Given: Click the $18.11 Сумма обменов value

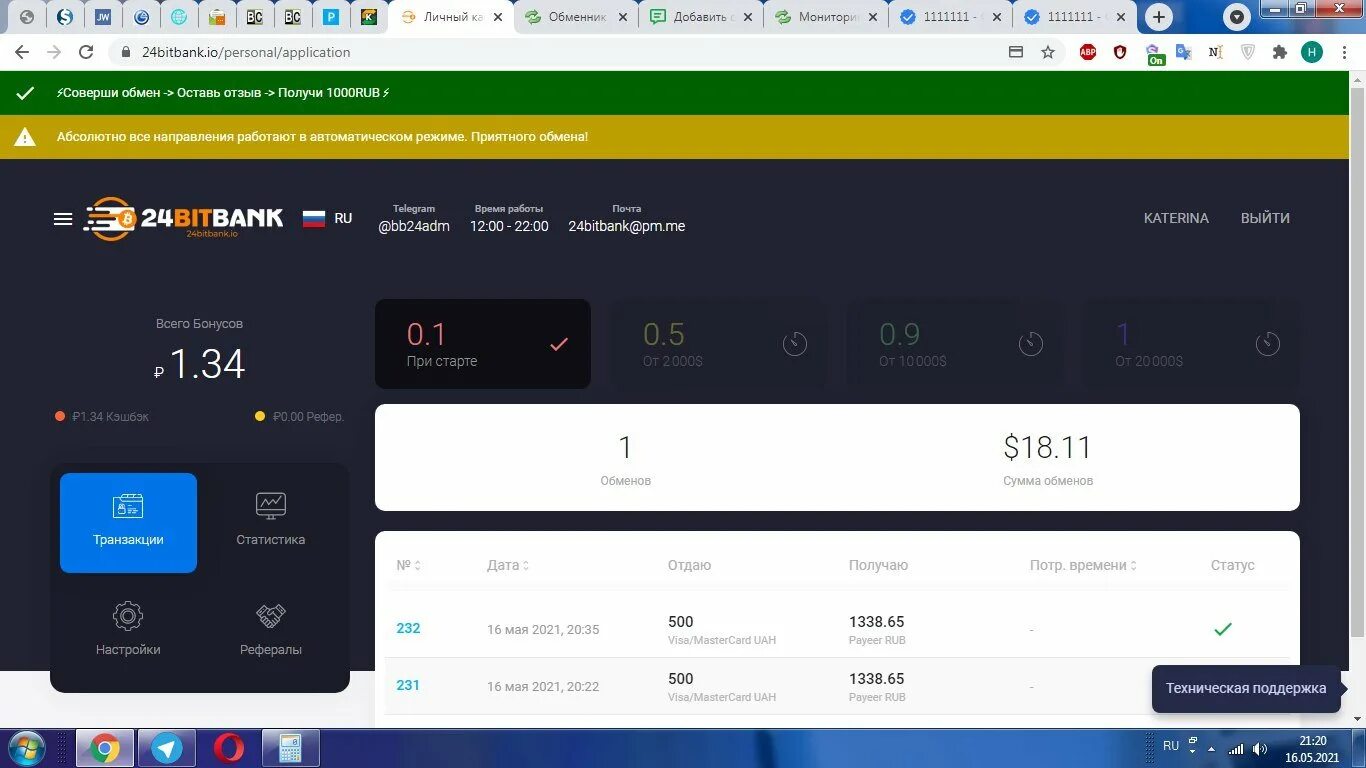Looking at the screenshot, I should pos(1048,447).
